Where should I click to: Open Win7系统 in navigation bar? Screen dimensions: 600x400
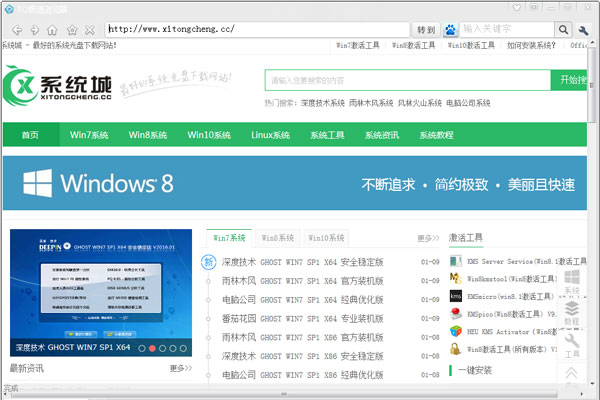[x=89, y=135]
